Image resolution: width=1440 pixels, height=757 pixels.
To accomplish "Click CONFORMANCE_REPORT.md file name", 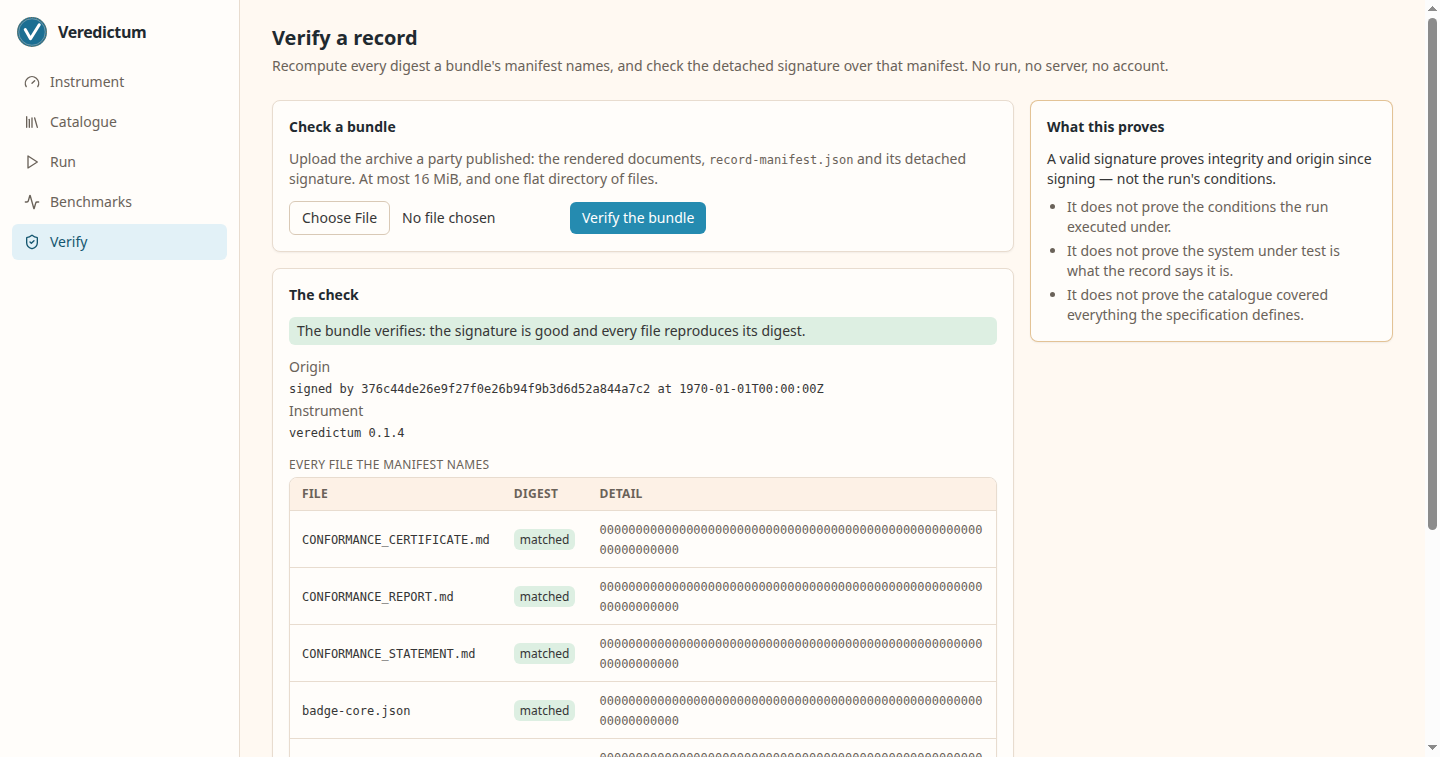I will 378,597.
